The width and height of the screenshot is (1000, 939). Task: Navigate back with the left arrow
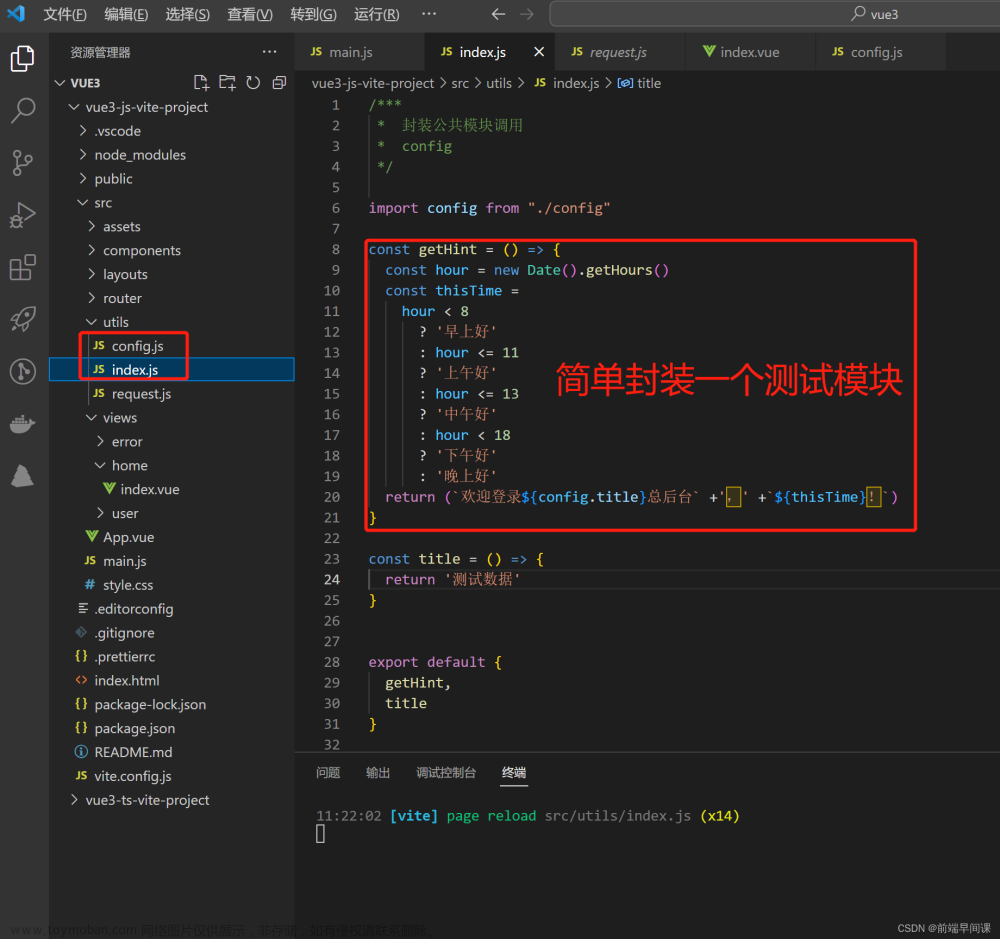498,14
